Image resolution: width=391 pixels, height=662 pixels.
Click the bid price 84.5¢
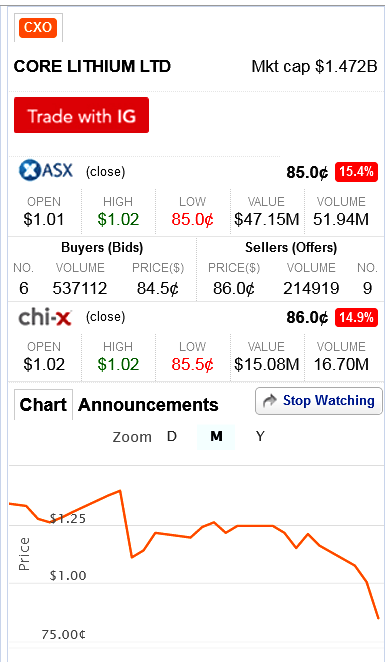157,288
